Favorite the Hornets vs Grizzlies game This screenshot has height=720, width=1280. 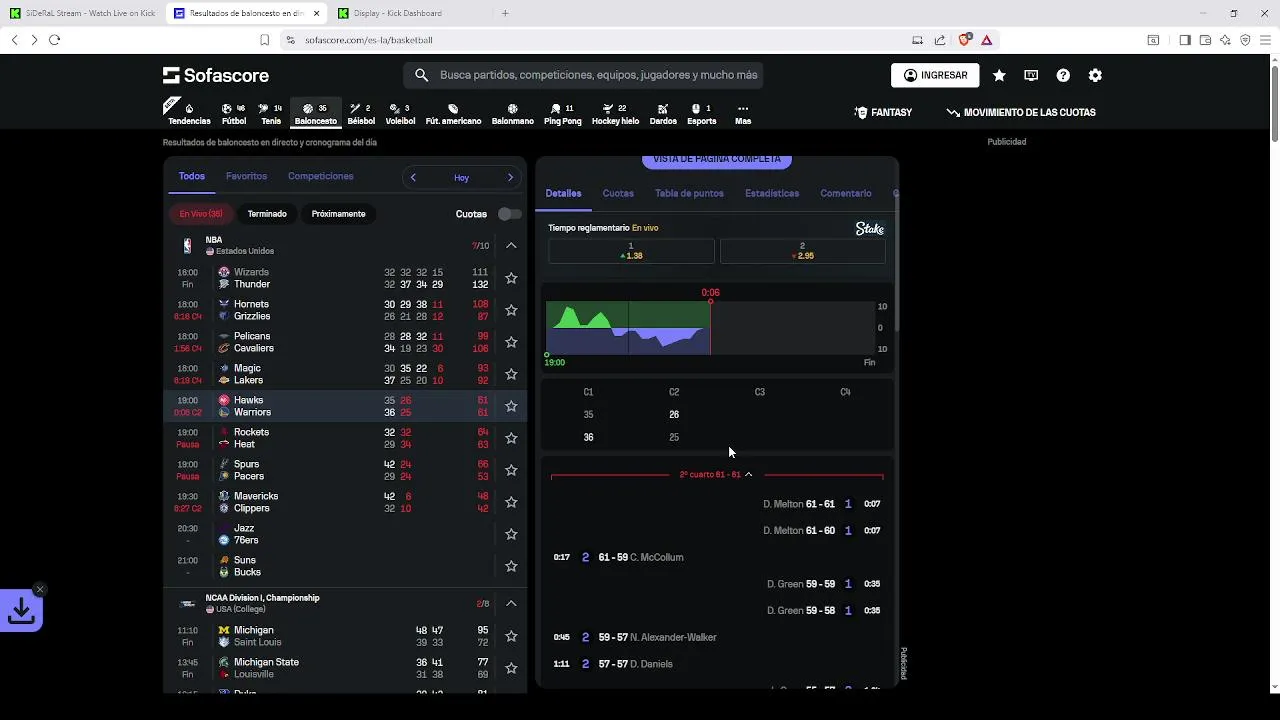click(x=511, y=310)
